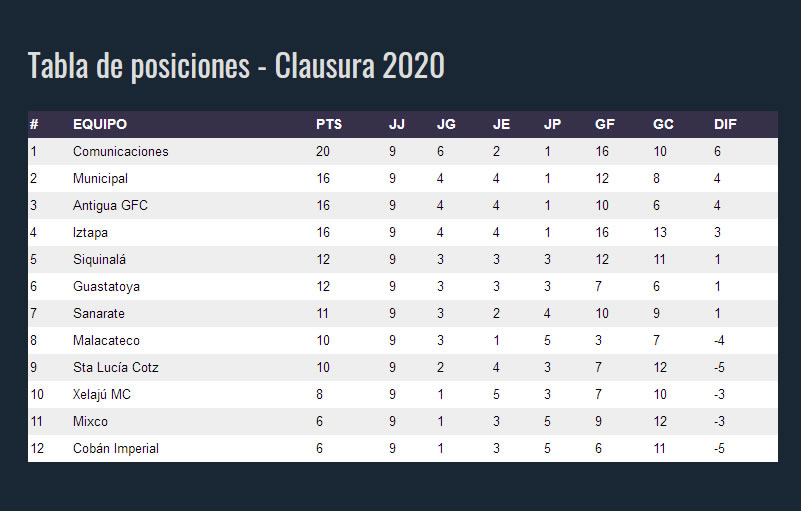Image resolution: width=801 pixels, height=511 pixels.
Task: Click the GF column header
Action: [x=604, y=124]
